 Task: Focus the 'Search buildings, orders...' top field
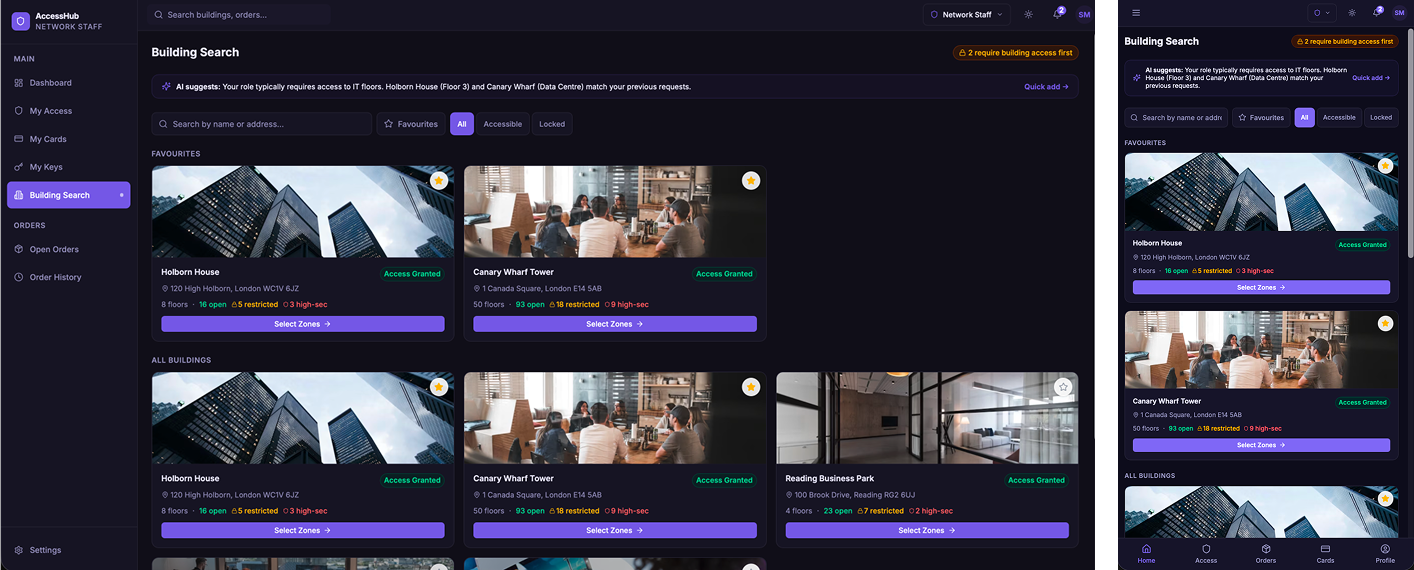pos(240,15)
